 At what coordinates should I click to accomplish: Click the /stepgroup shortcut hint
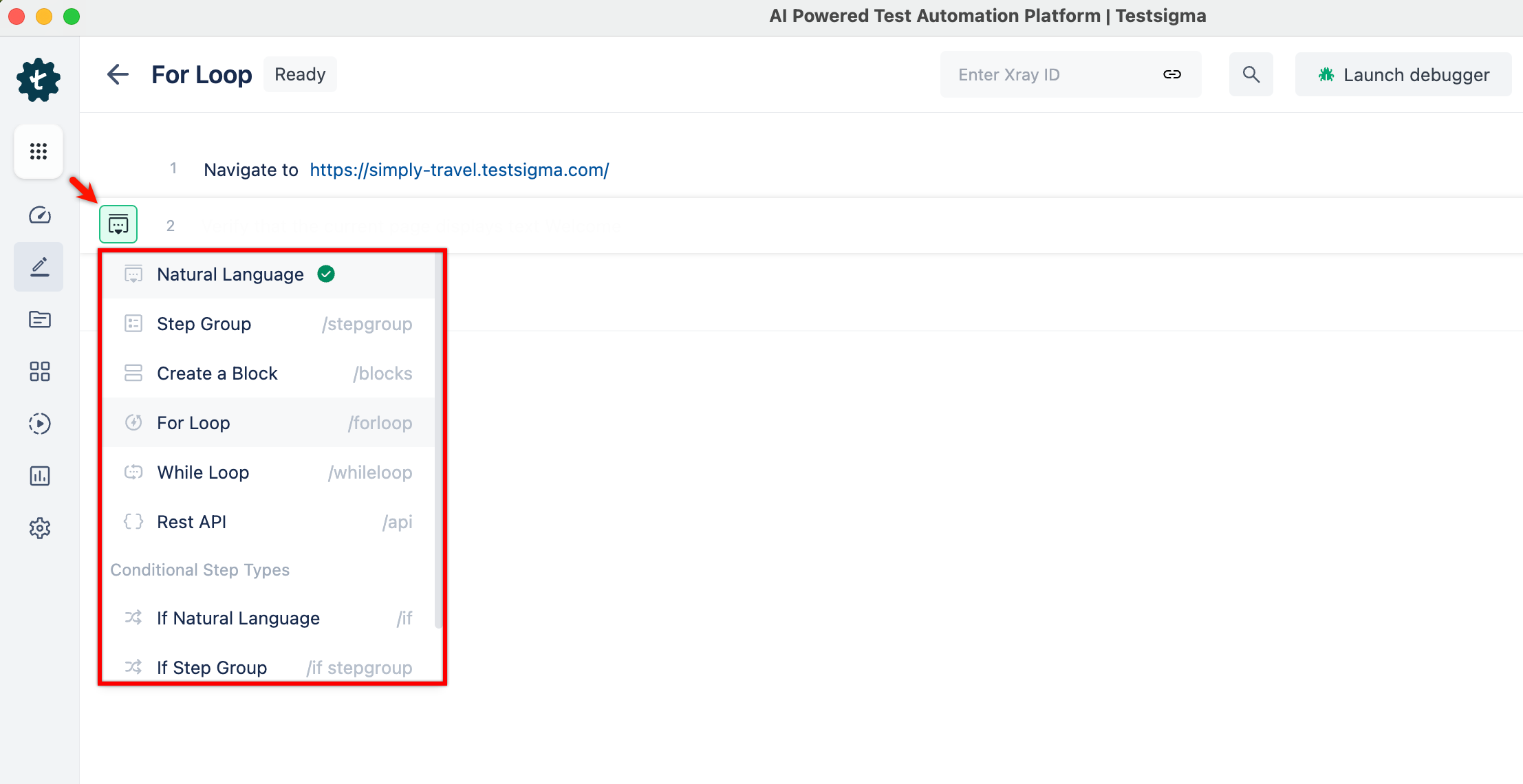(367, 324)
